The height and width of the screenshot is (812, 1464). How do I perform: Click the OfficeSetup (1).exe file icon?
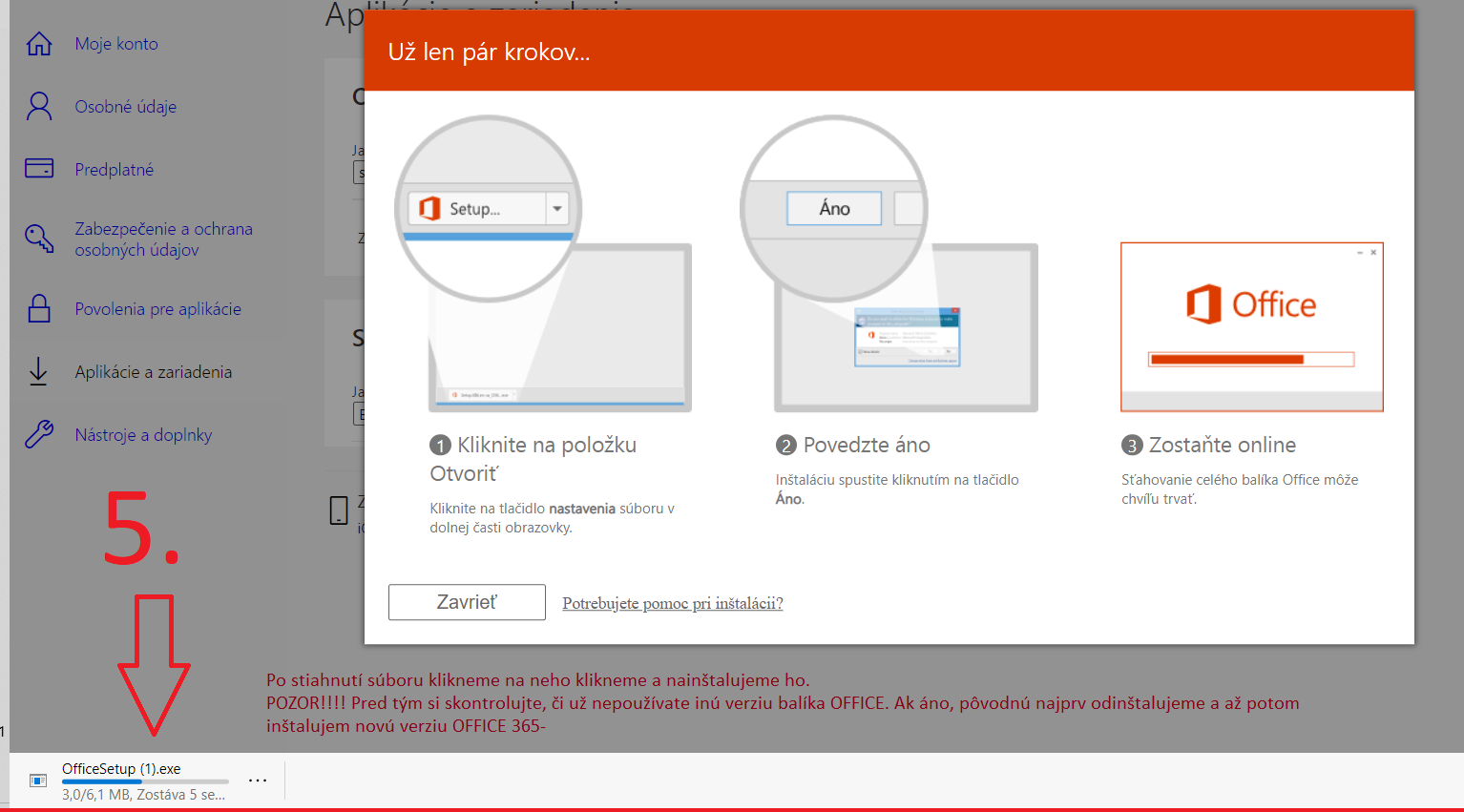click(x=38, y=781)
